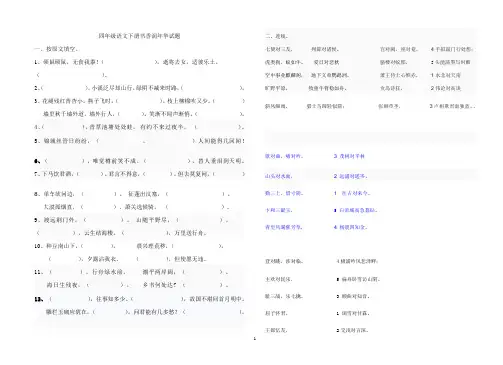Click the phrase '云生结海楼'
The height and width of the screenshot is (365, 503).
[98, 233]
